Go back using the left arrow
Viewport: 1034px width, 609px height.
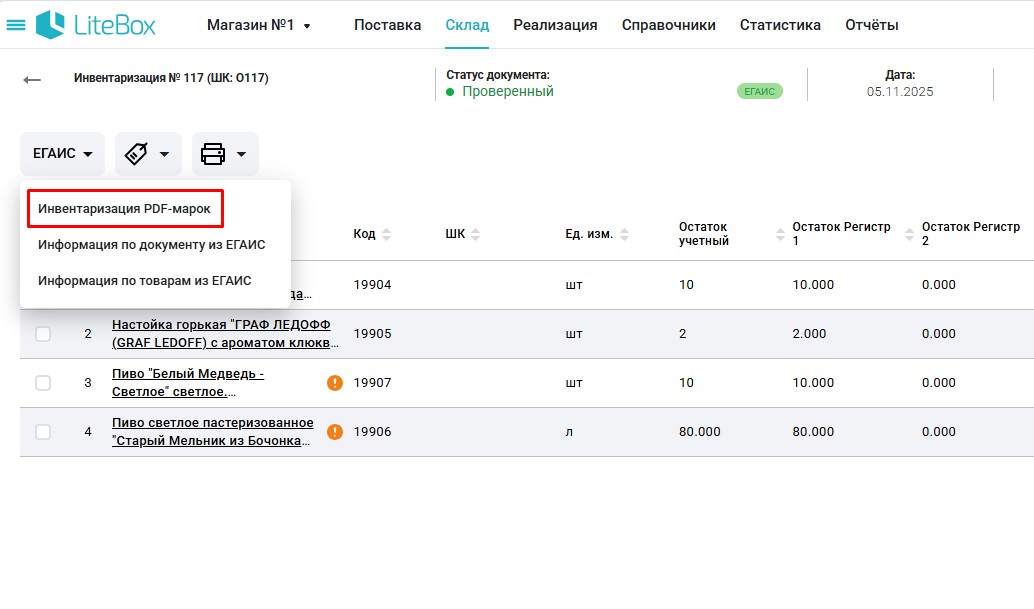point(32,80)
